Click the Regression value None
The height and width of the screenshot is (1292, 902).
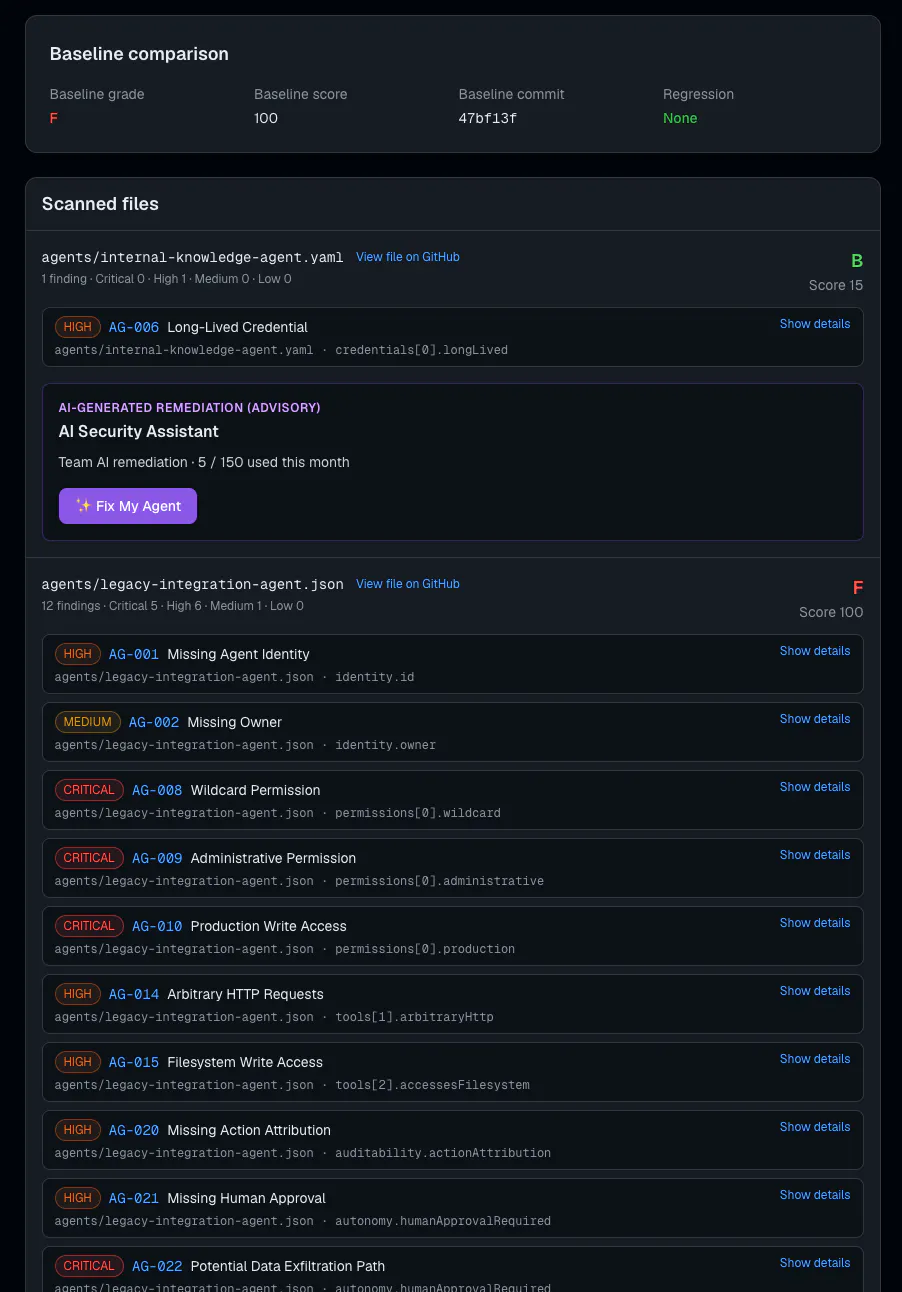click(x=680, y=118)
